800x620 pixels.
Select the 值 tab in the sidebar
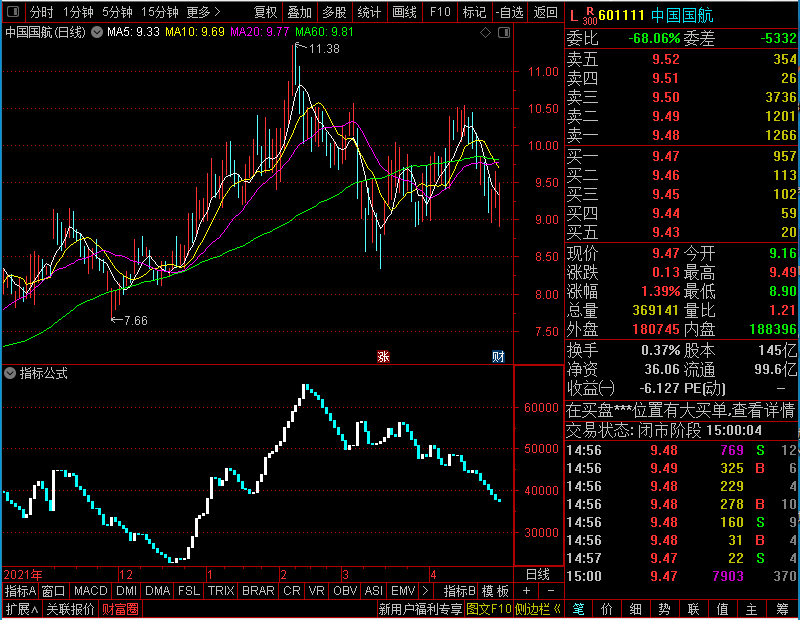pyautogui.click(x=722, y=609)
